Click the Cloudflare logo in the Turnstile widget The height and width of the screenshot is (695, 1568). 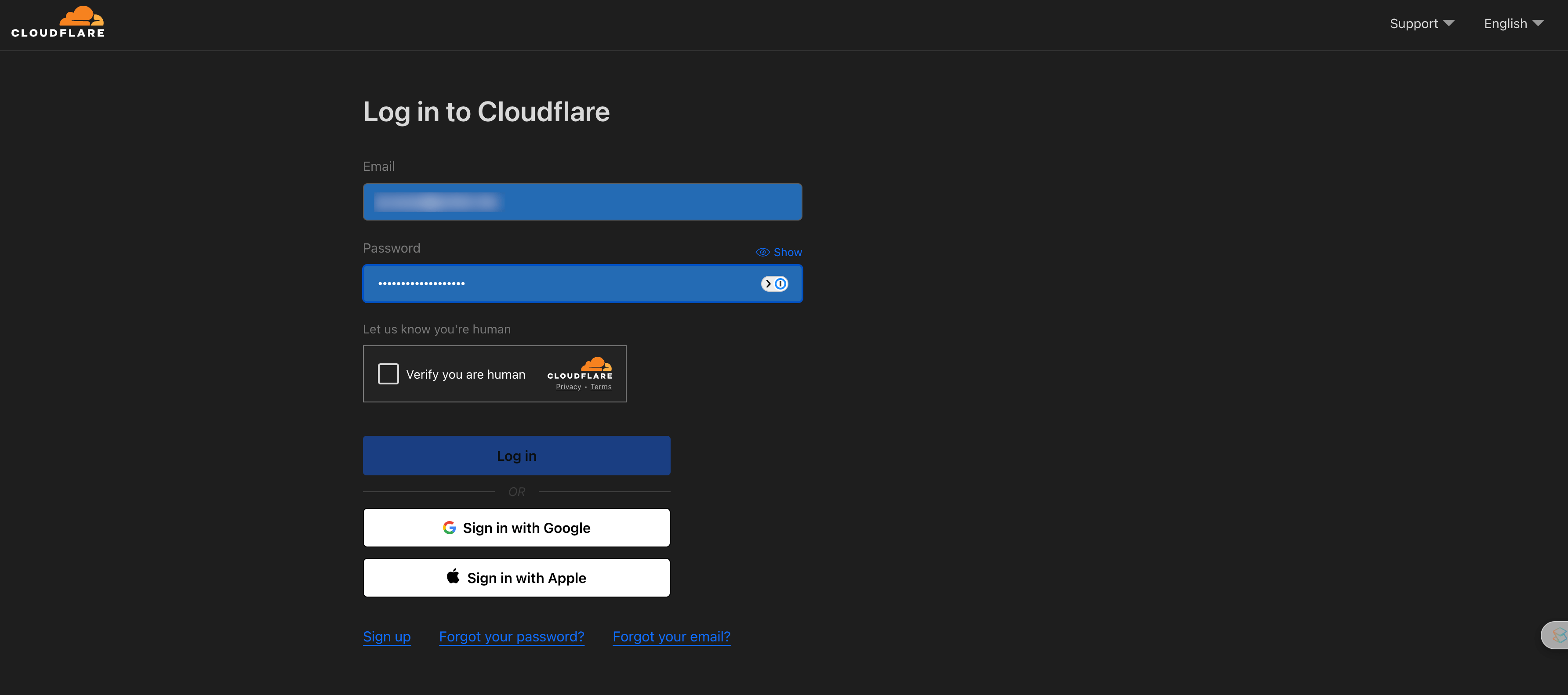[580, 368]
